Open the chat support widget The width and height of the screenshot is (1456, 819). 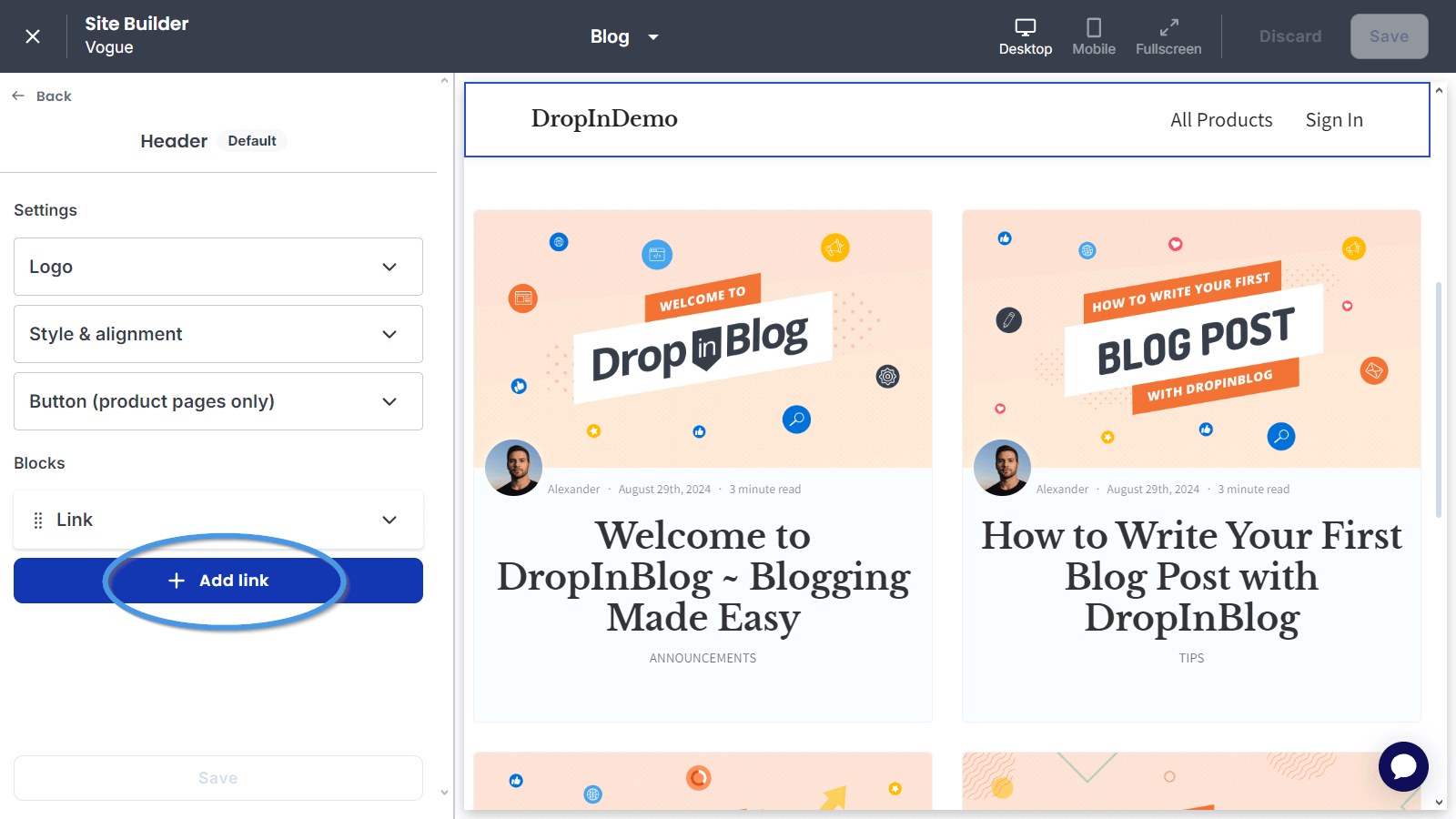coord(1403,766)
